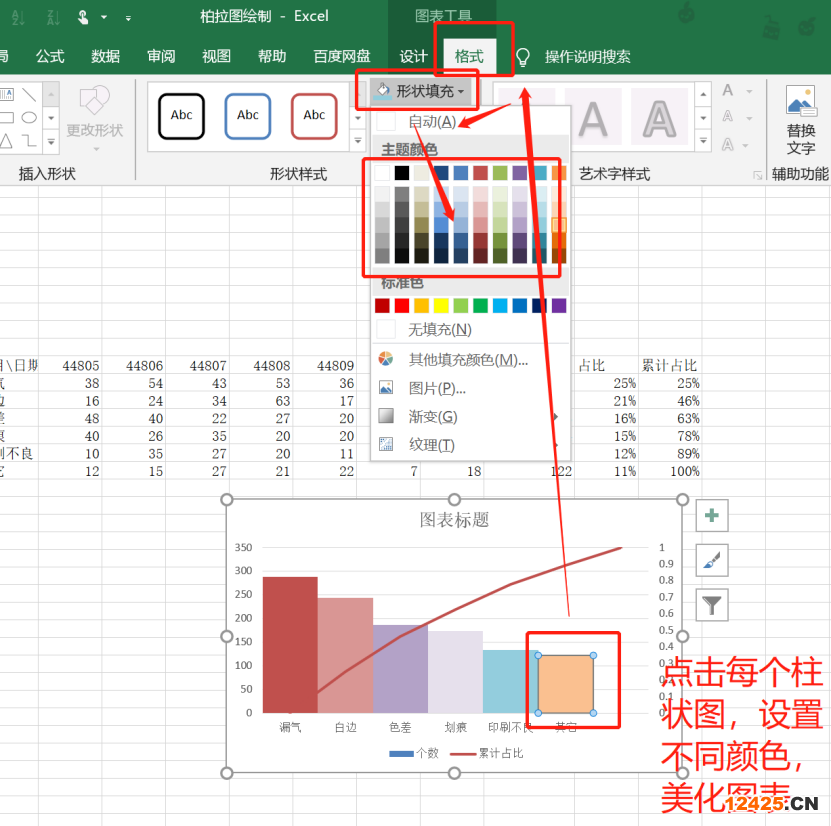Screen dimensions: 831x826
Task: Click the 更改形状 change shape icon
Action: pos(95,102)
